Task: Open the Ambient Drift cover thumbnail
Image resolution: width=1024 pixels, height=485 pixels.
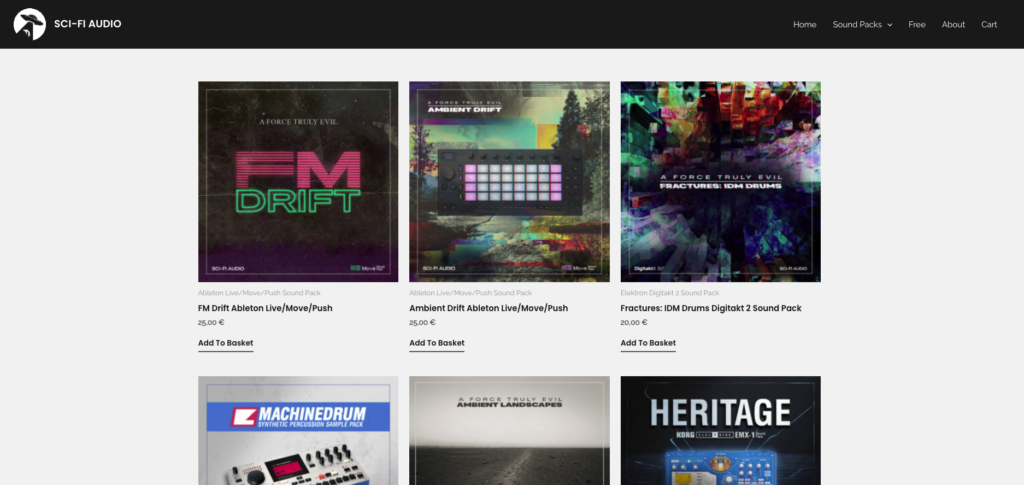Action: click(x=509, y=181)
